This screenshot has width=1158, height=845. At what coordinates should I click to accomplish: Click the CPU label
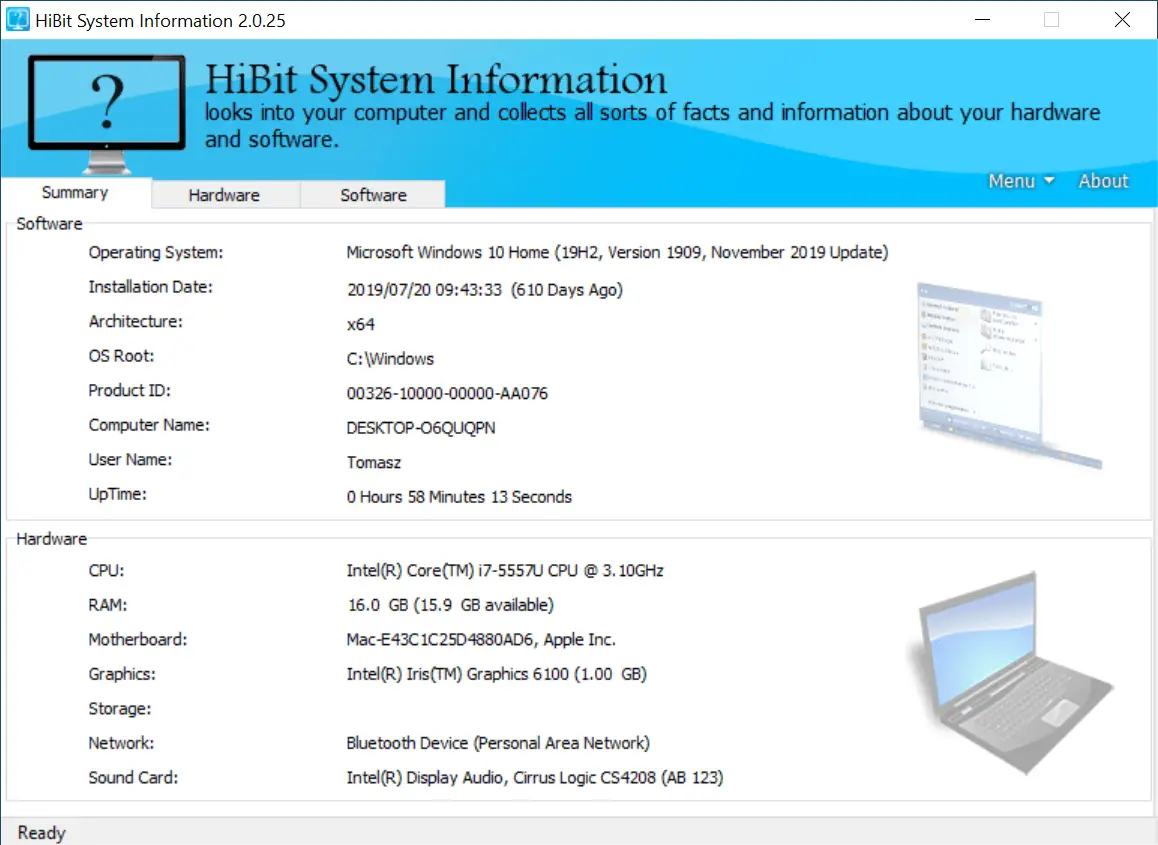click(106, 571)
